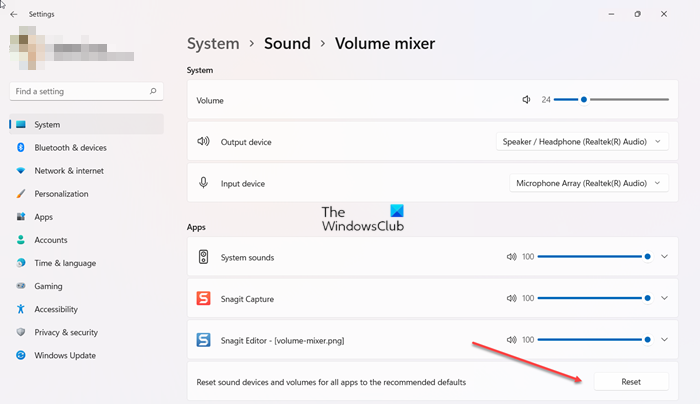The height and width of the screenshot is (404, 700).
Task: Reset sound devices and volumes
Action: click(x=630, y=381)
